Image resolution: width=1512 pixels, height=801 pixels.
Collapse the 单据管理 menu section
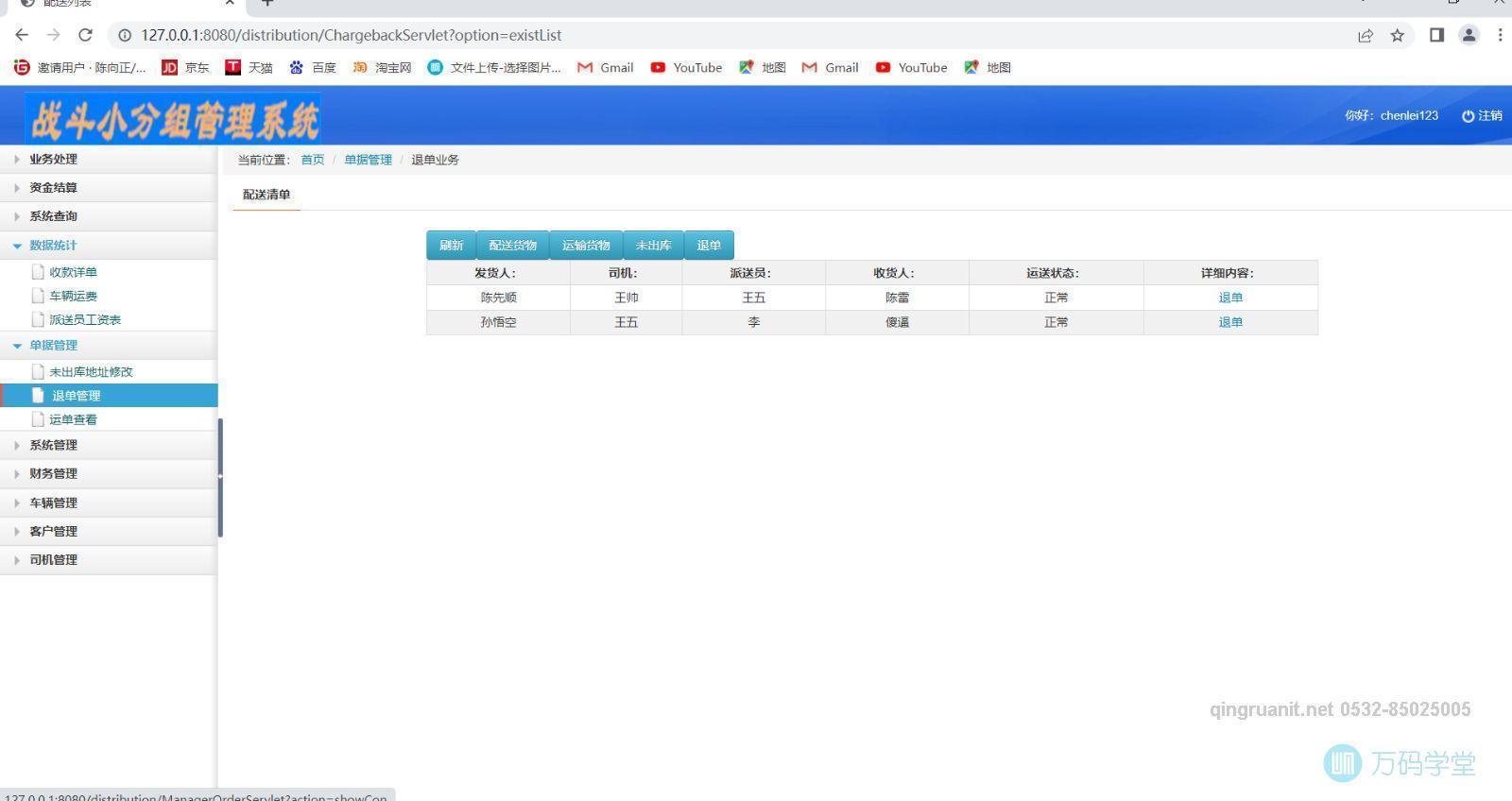(109, 345)
